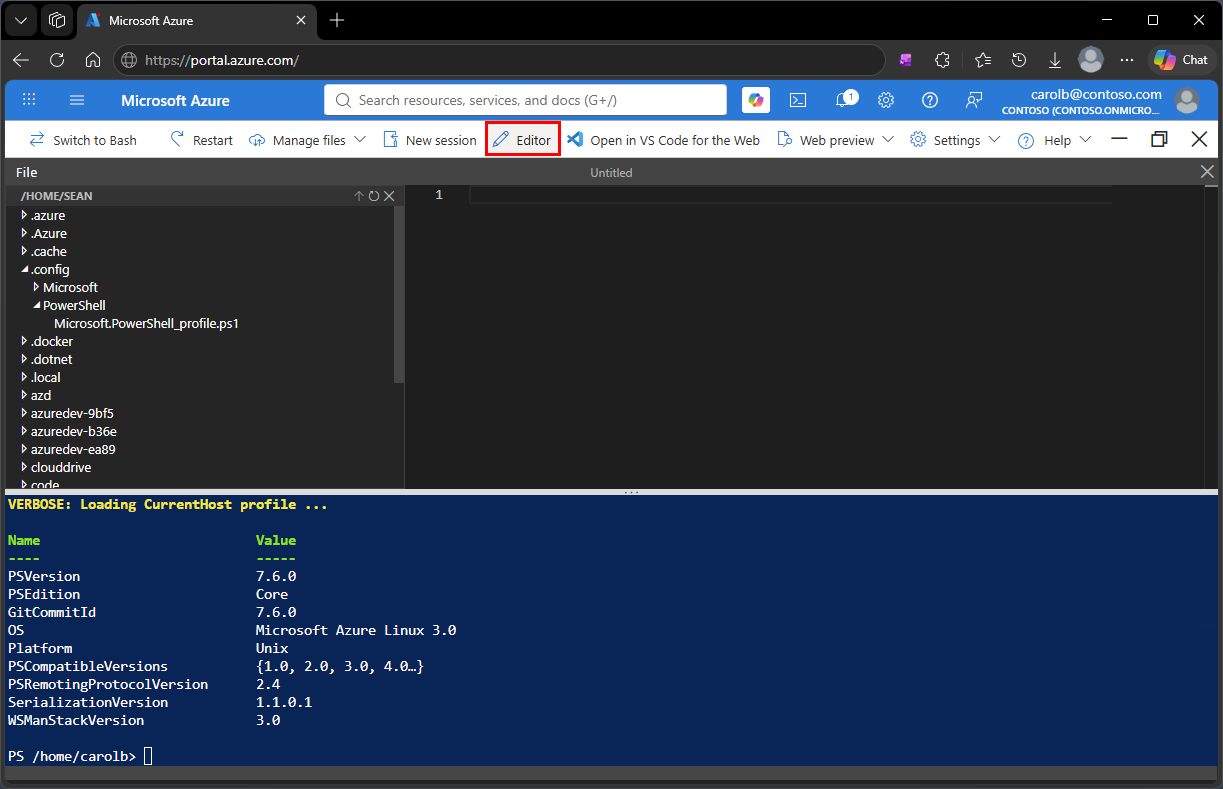
Task: Expand the azd folder
Action: [25, 395]
